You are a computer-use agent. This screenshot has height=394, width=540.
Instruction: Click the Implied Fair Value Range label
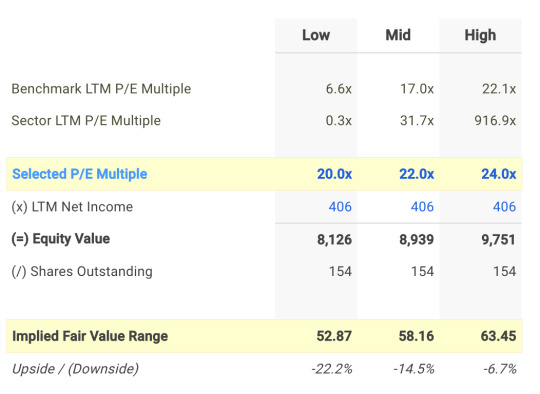click(90, 336)
